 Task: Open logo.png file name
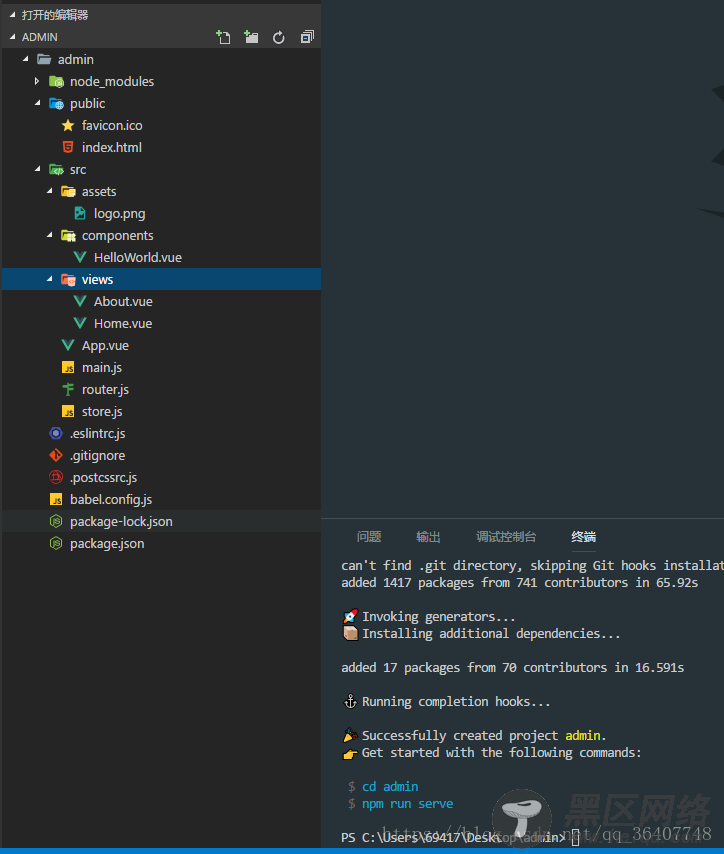tap(119, 214)
